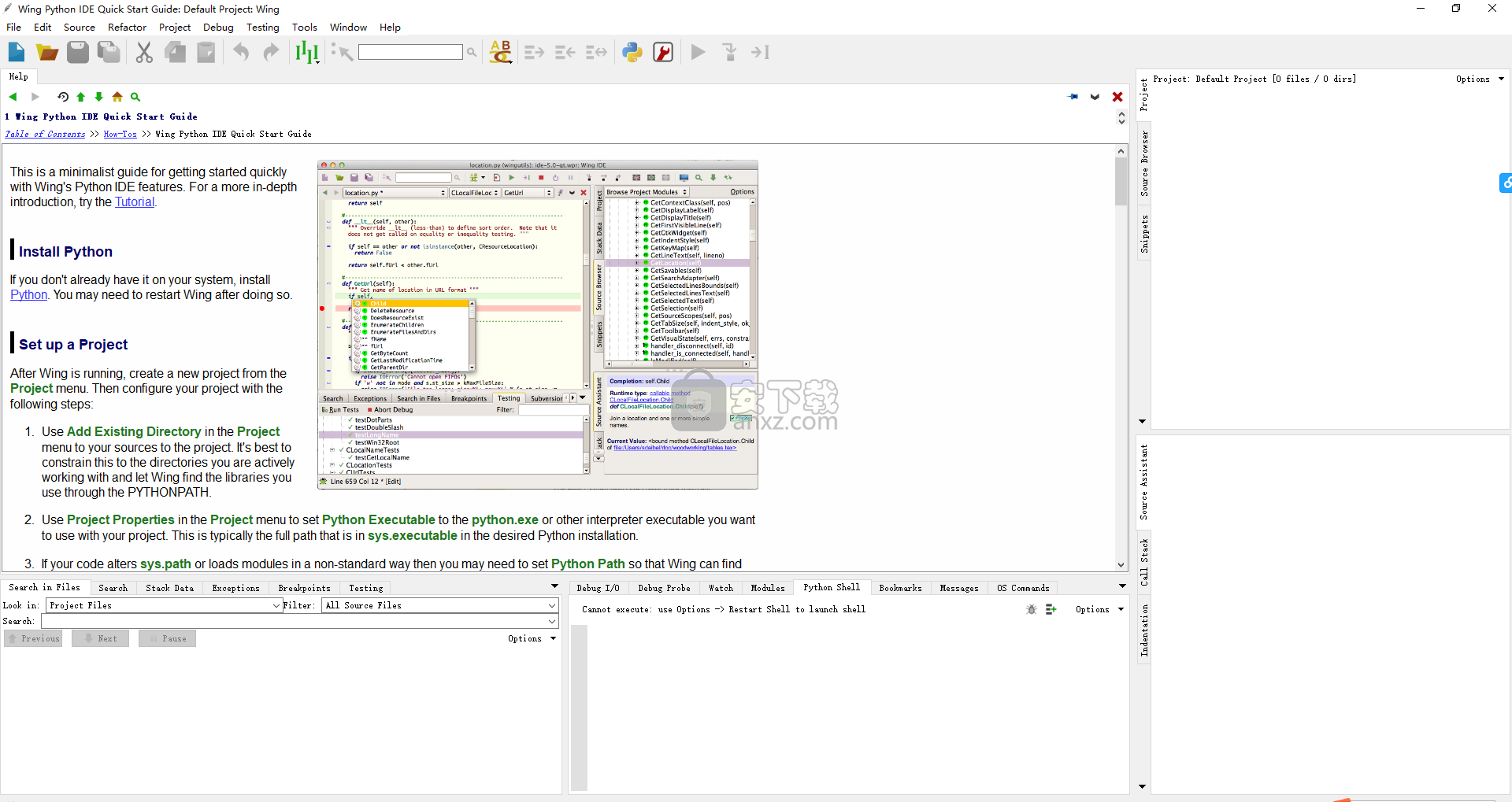This screenshot has width=1512, height=802.
Task: Go to next Help page, green down arrow
Action: click(x=98, y=97)
